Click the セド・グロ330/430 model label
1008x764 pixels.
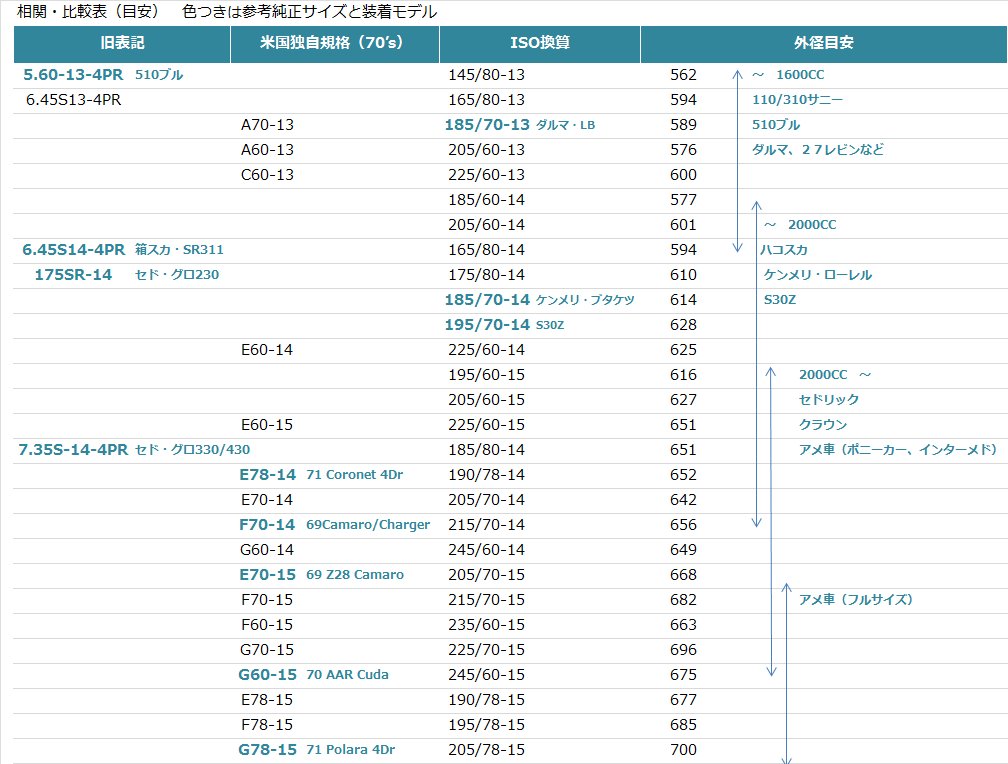pos(192,450)
